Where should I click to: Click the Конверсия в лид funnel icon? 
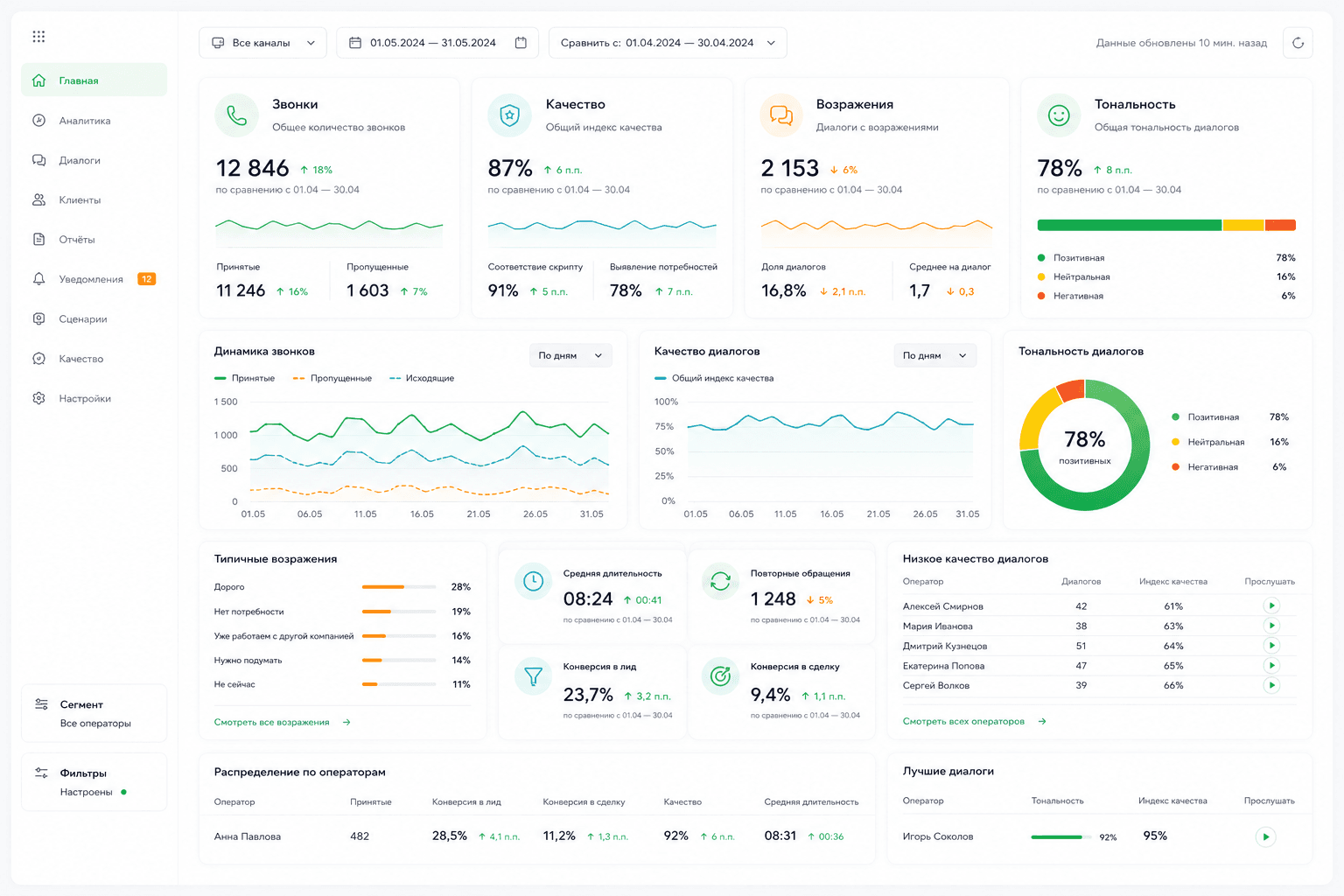click(x=533, y=675)
